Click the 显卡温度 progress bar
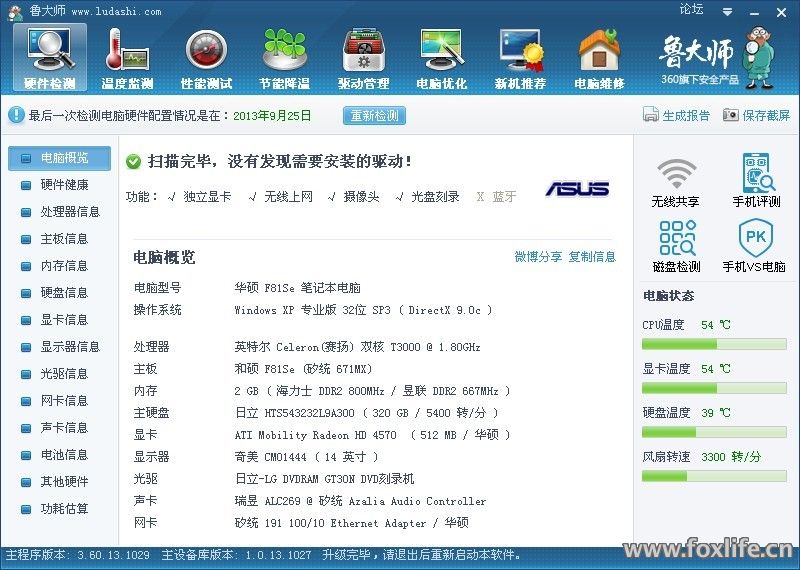The image size is (800, 570). (x=714, y=388)
